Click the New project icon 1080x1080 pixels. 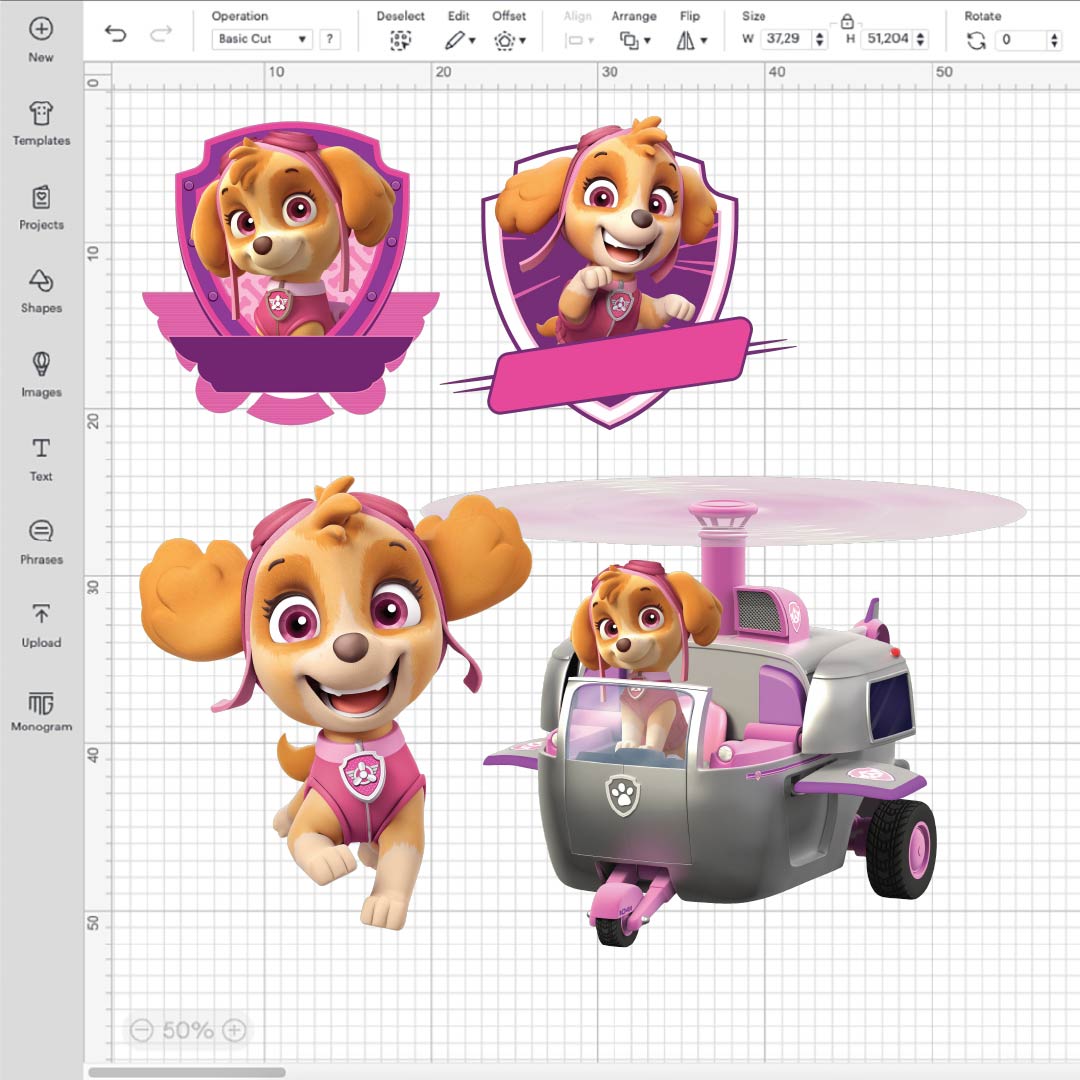coord(41,29)
